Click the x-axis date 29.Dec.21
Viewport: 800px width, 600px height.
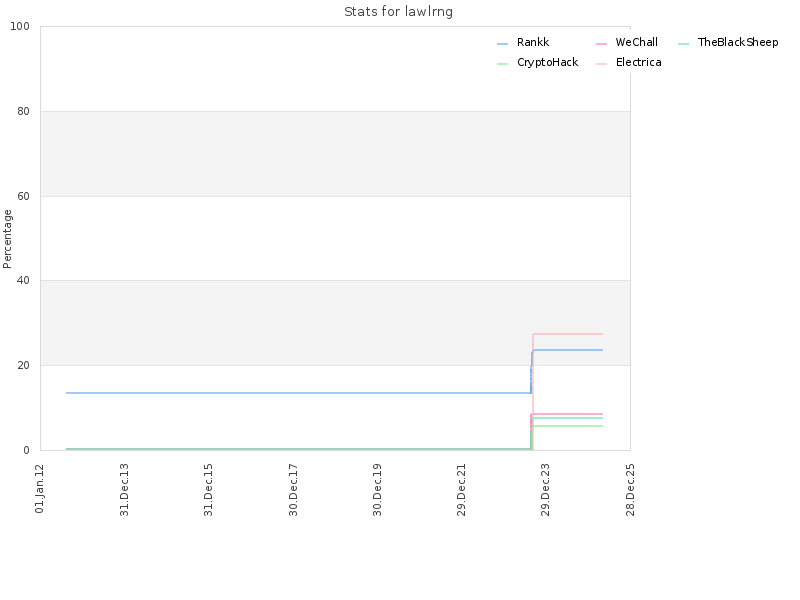click(x=462, y=490)
